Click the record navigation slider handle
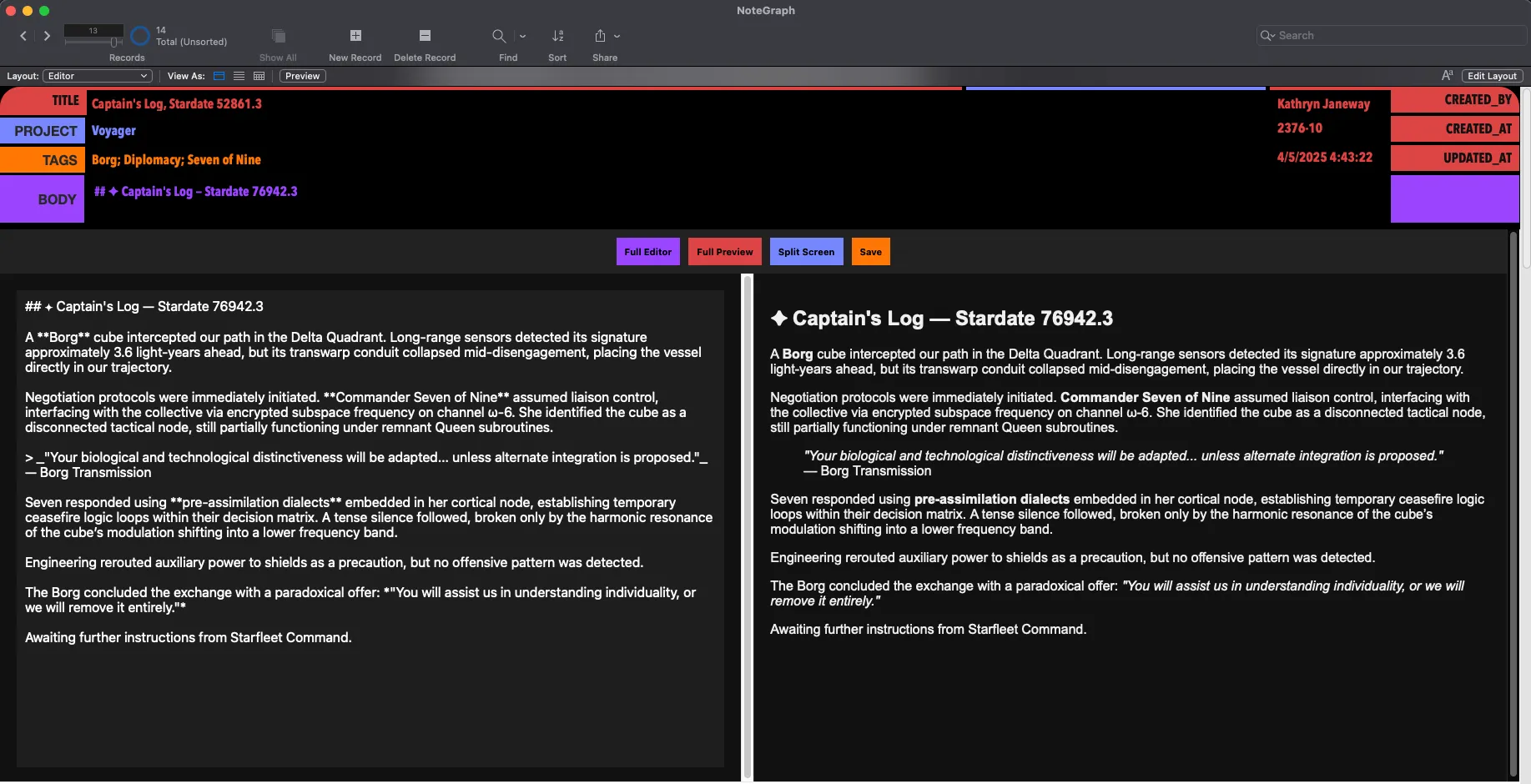Screen dimensions: 1531x784 coord(113,42)
